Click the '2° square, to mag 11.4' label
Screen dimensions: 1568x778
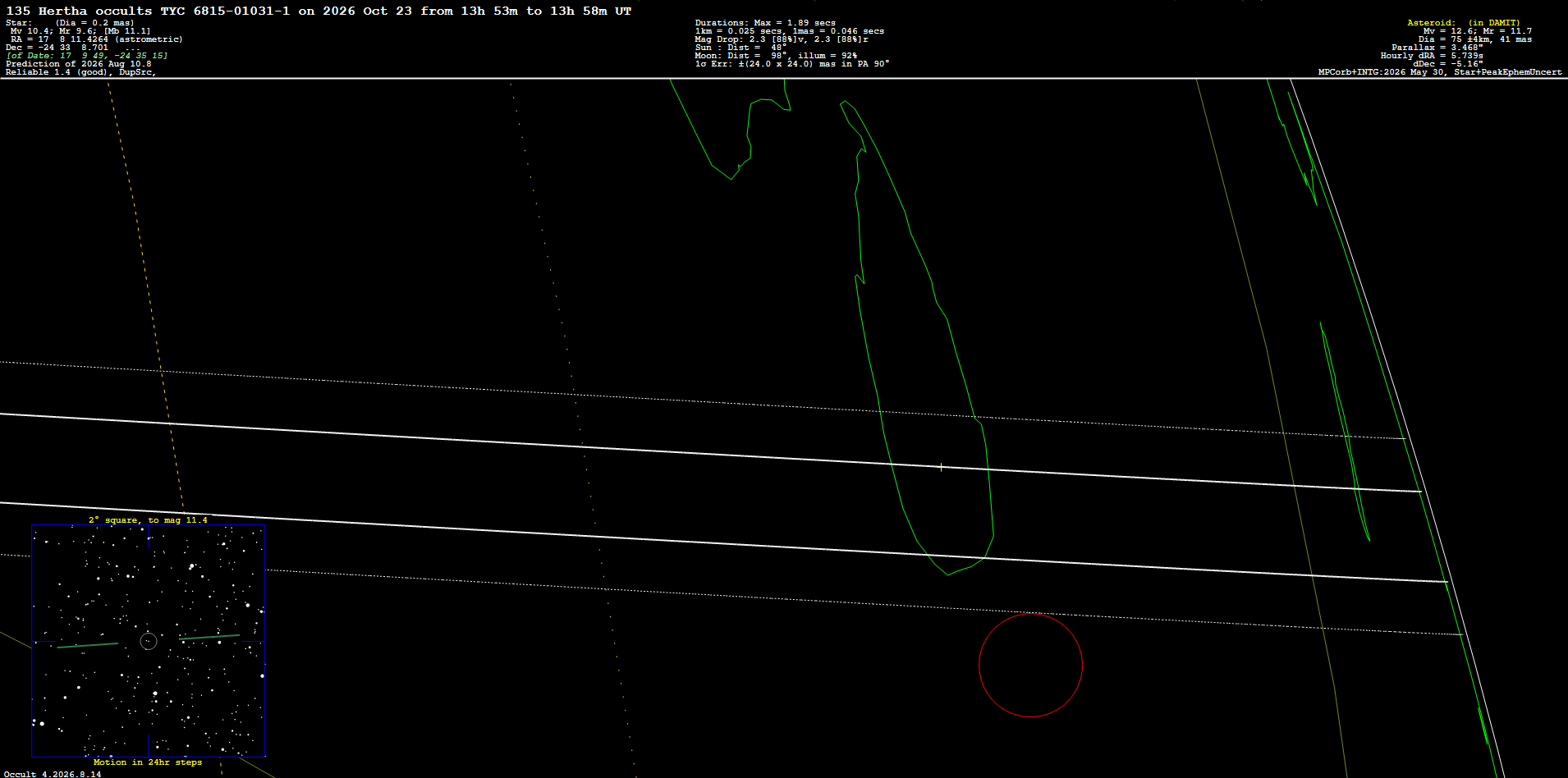pyautogui.click(x=148, y=520)
